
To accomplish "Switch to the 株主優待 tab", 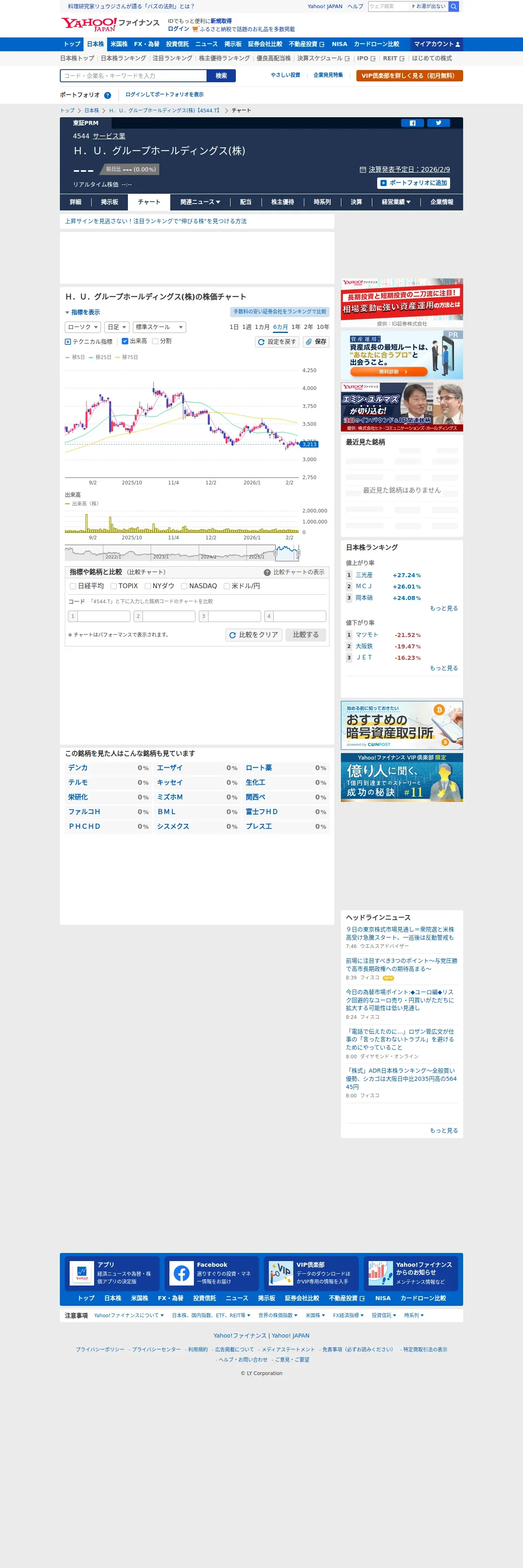I will pyautogui.click(x=283, y=202).
